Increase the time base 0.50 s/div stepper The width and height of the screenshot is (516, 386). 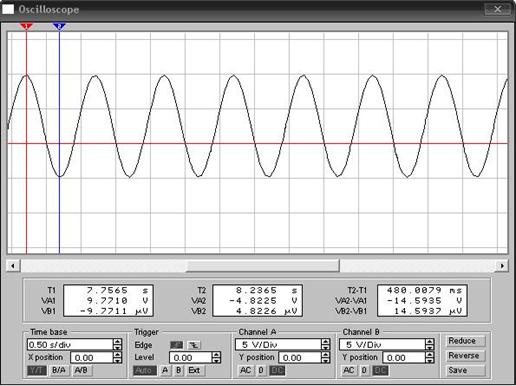click(117, 341)
